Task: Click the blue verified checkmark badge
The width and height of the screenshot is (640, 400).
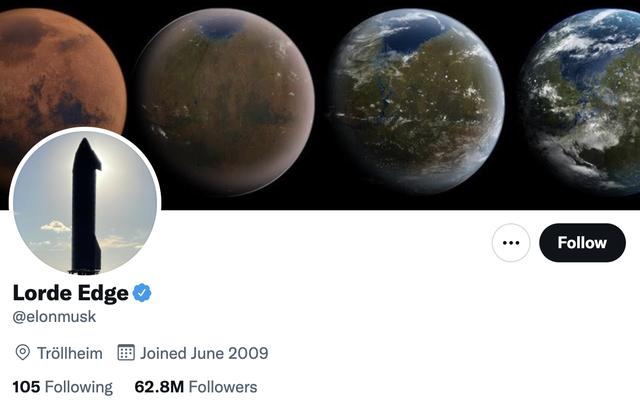Action: click(142, 293)
